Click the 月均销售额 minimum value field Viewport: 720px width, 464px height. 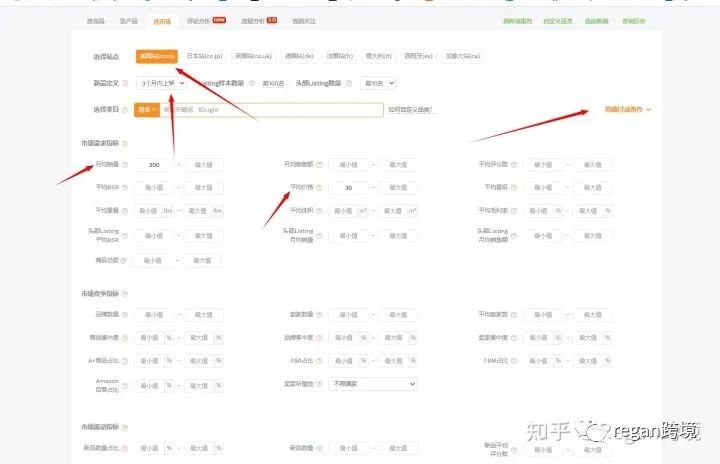349,164
